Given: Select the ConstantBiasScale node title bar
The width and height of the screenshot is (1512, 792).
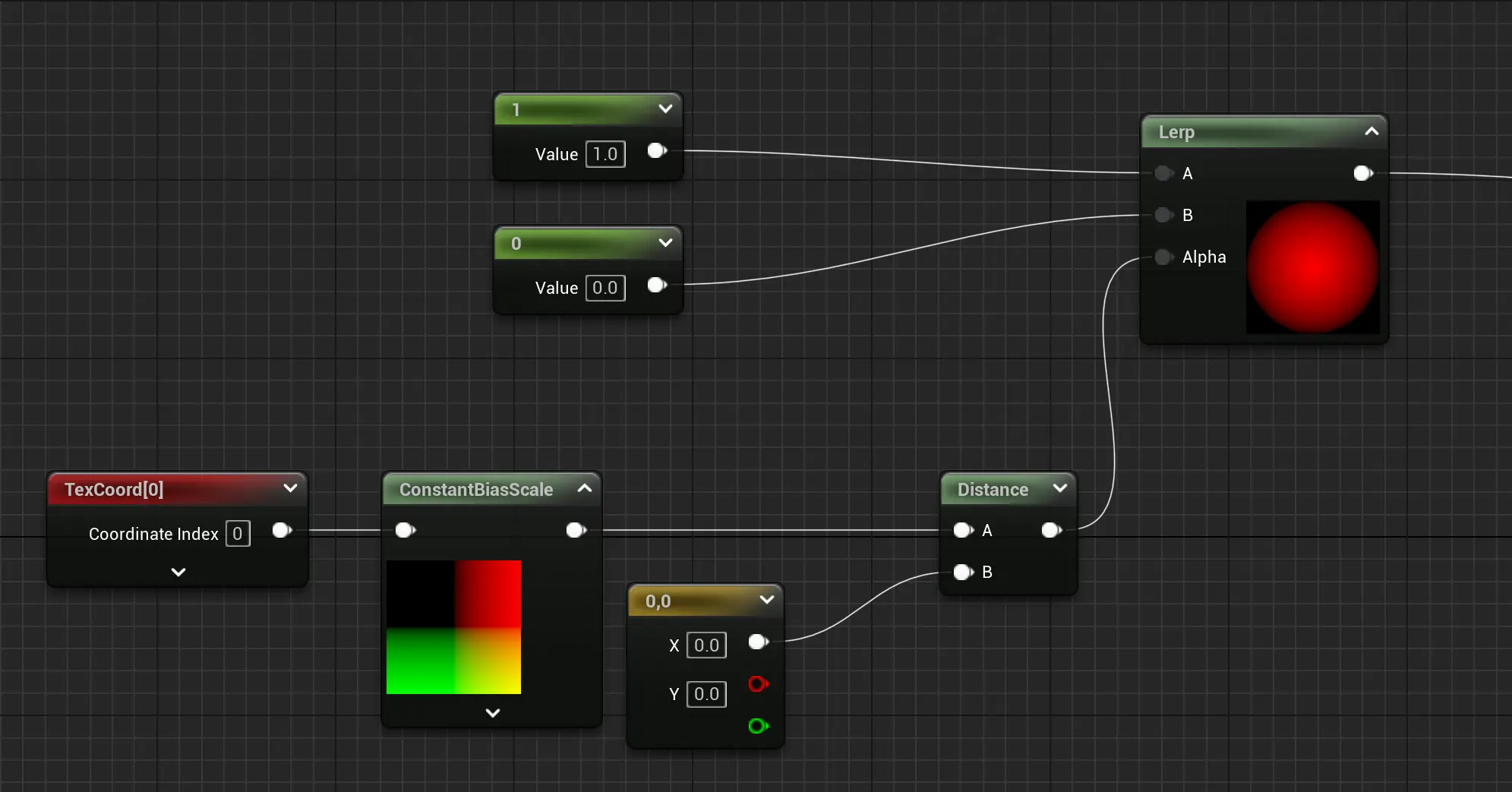Looking at the screenshot, I should point(476,489).
